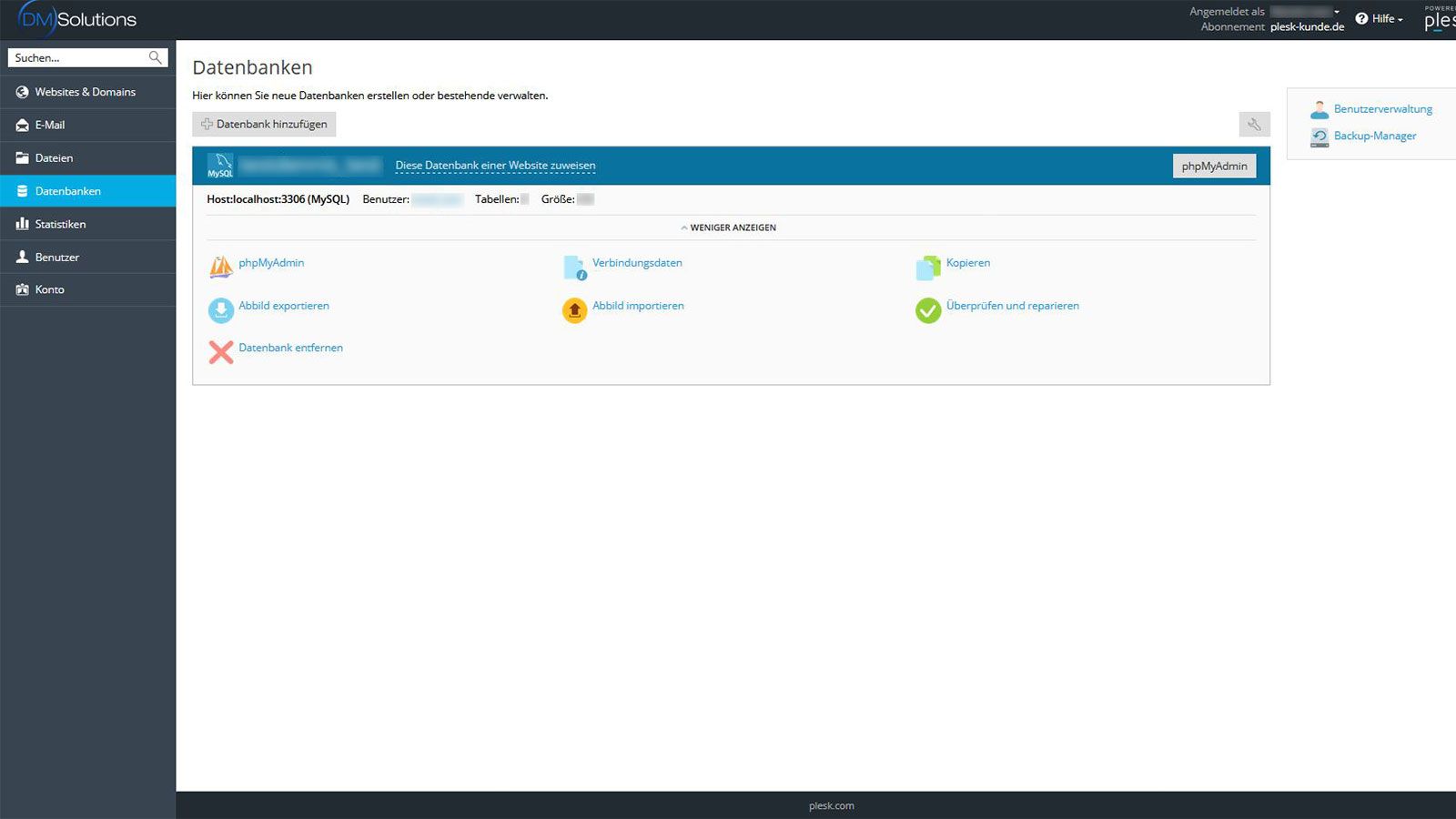Open phpMyAdmin with the top-right button

(1214, 166)
